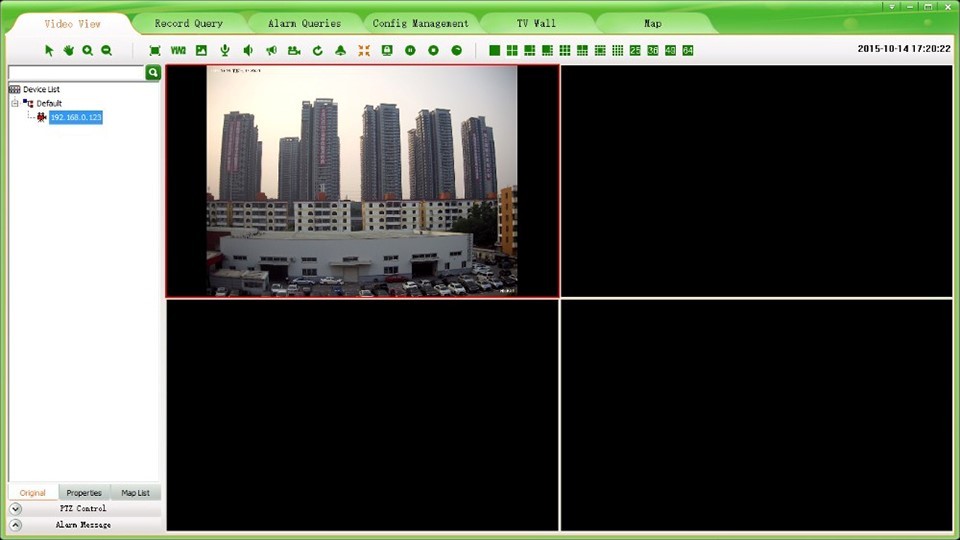Select camera 192.168.0.123 in device list
The image size is (960, 540).
76,117
